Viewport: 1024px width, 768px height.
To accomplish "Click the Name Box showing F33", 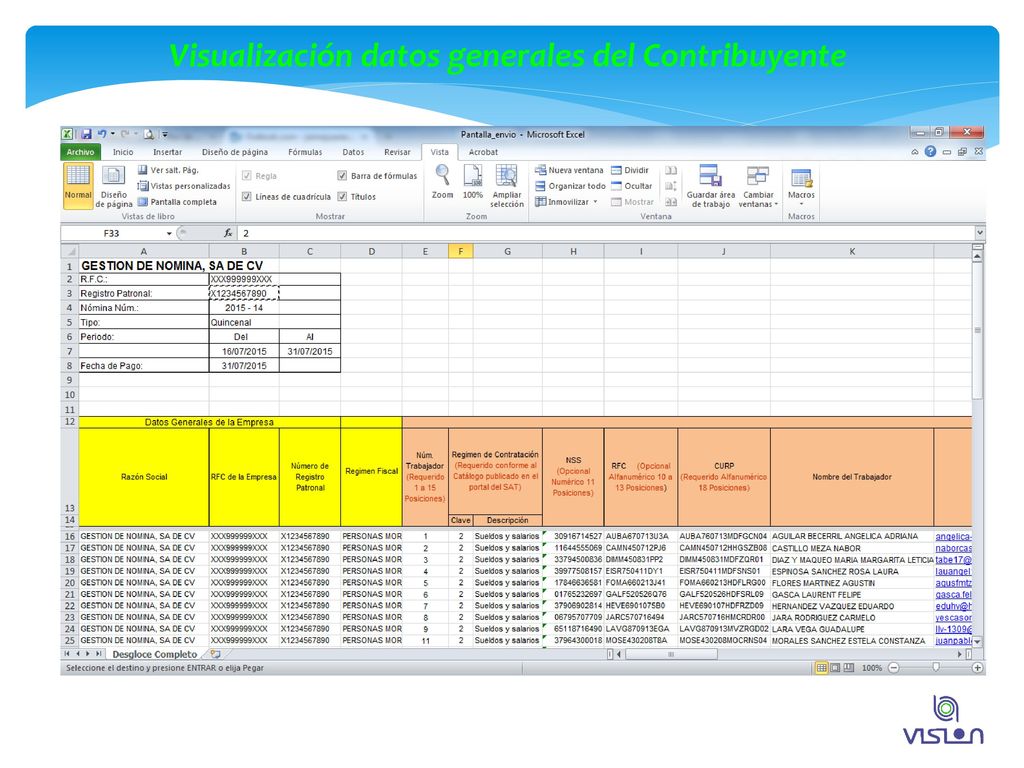I will click(112, 233).
